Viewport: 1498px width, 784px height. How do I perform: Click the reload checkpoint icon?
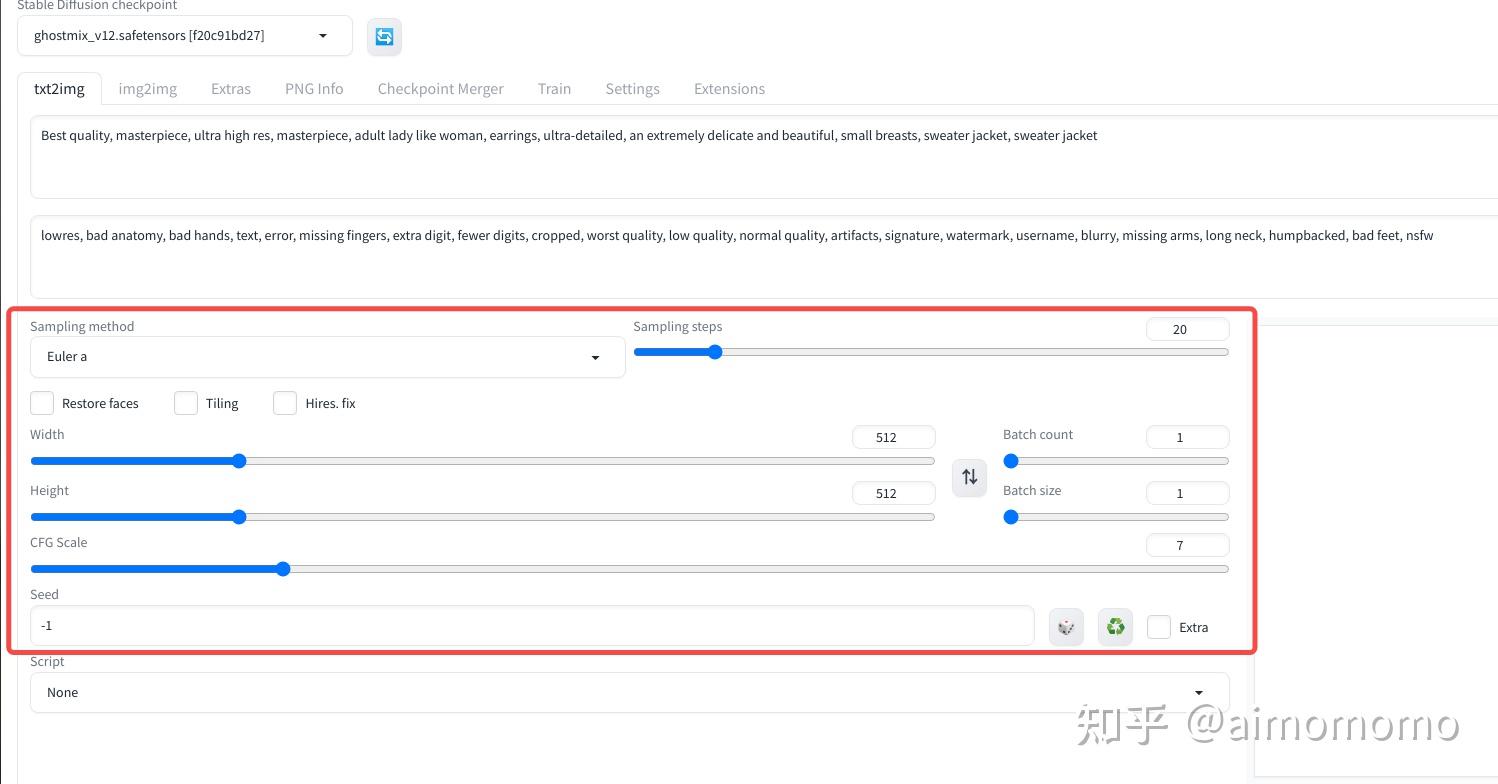click(384, 36)
